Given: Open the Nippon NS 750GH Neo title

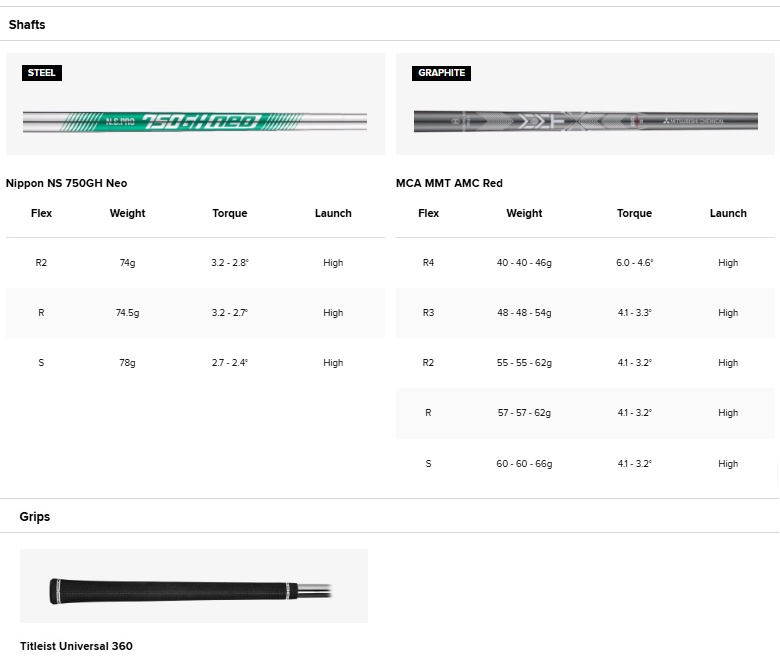Looking at the screenshot, I should [67, 183].
